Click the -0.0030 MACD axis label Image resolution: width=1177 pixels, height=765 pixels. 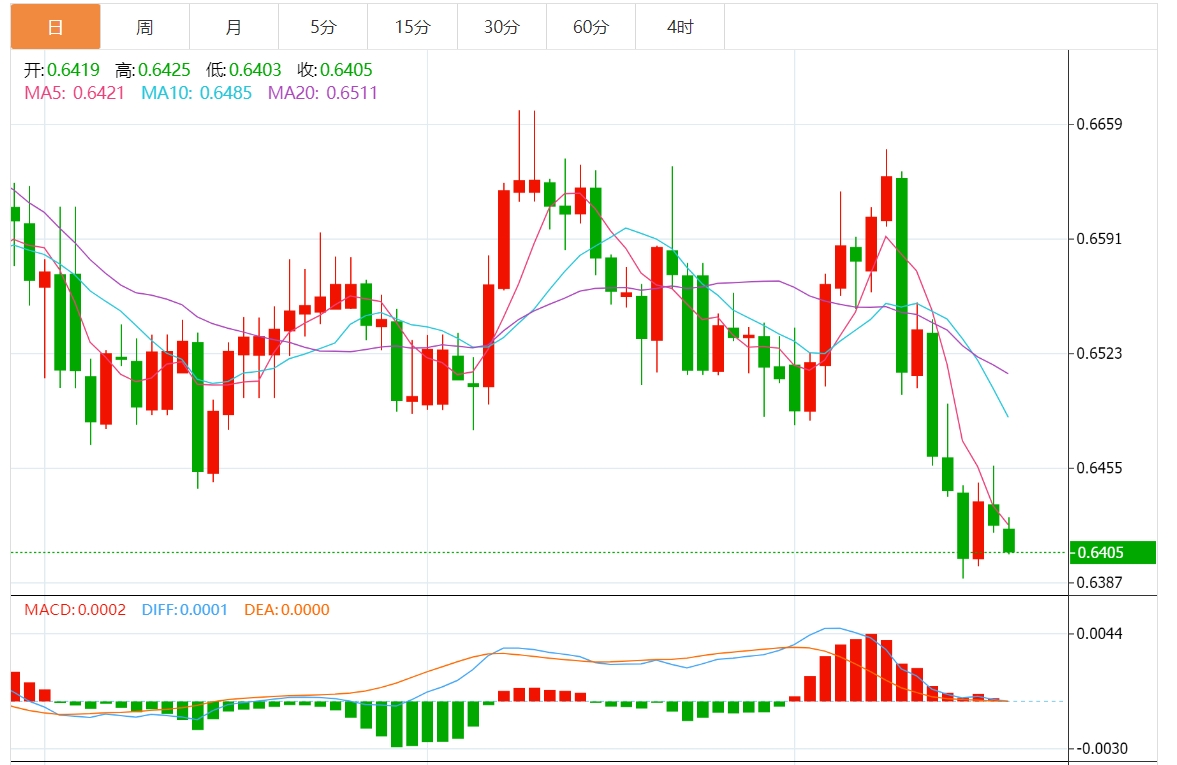(1103, 748)
